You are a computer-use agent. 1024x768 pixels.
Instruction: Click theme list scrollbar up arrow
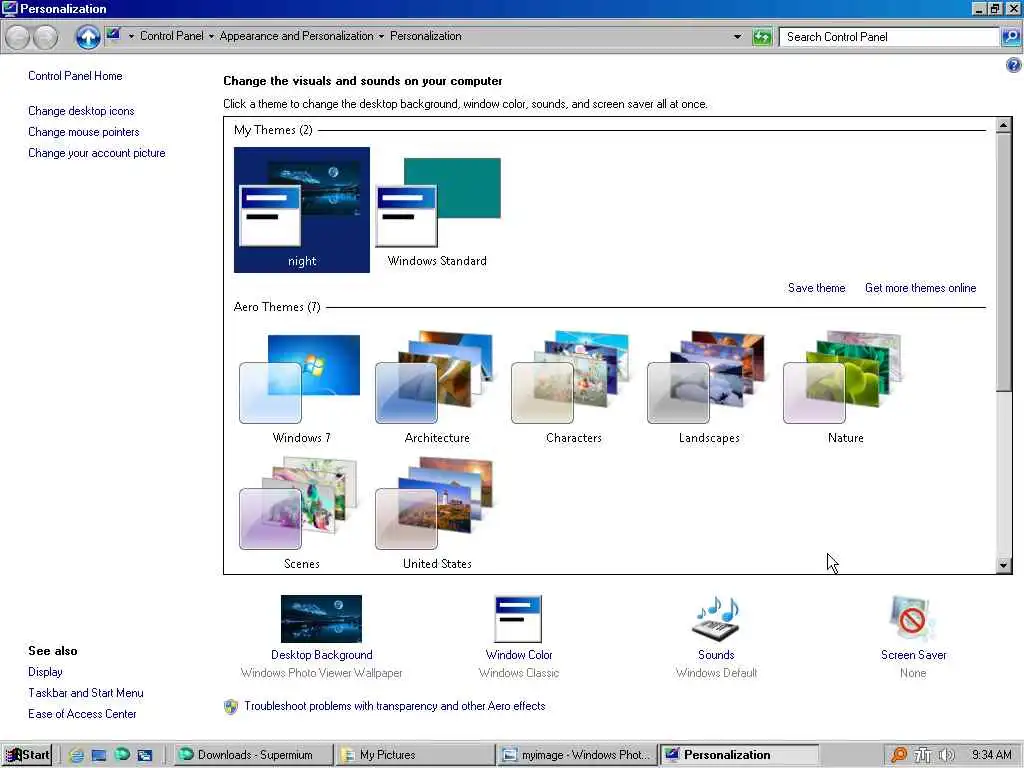(x=1004, y=125)
